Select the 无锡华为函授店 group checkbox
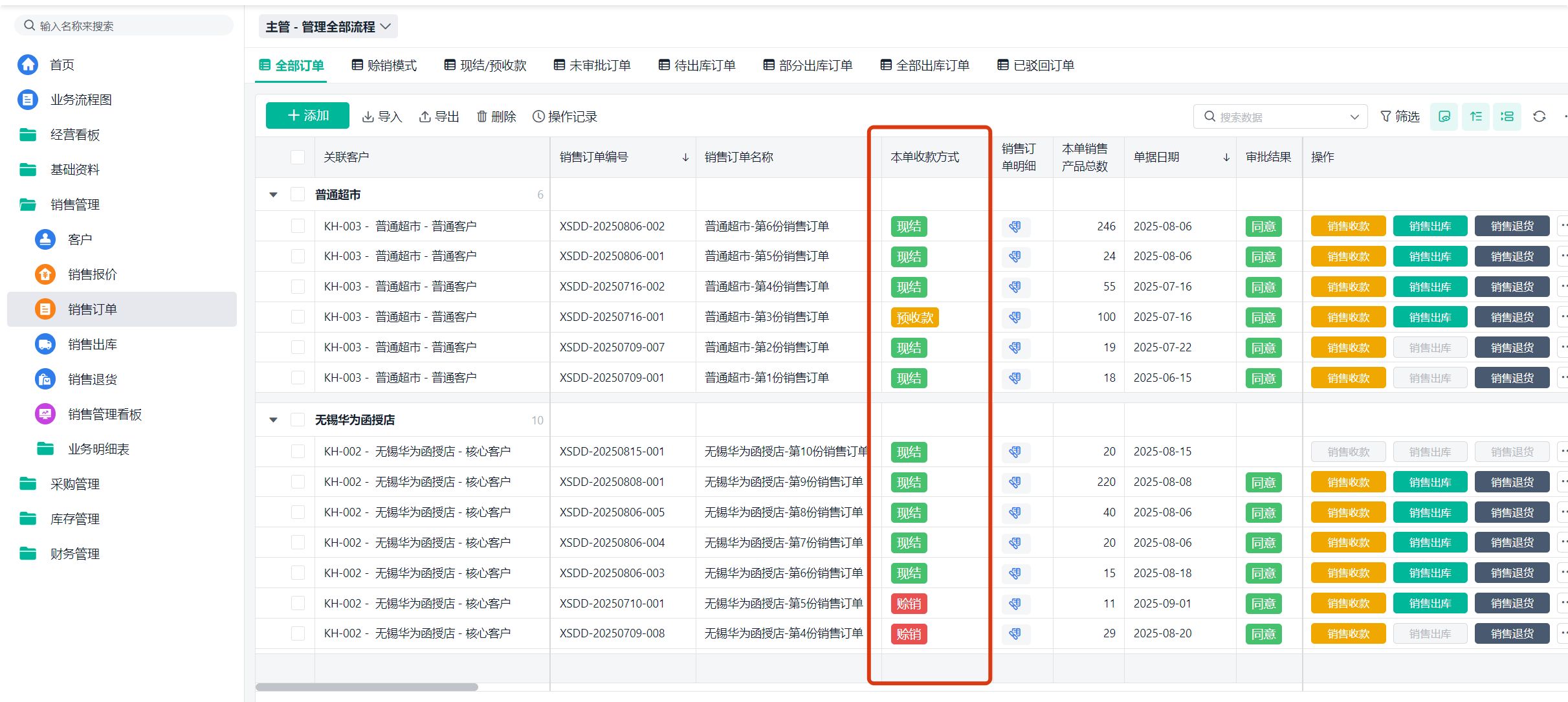 coord(298,420)
